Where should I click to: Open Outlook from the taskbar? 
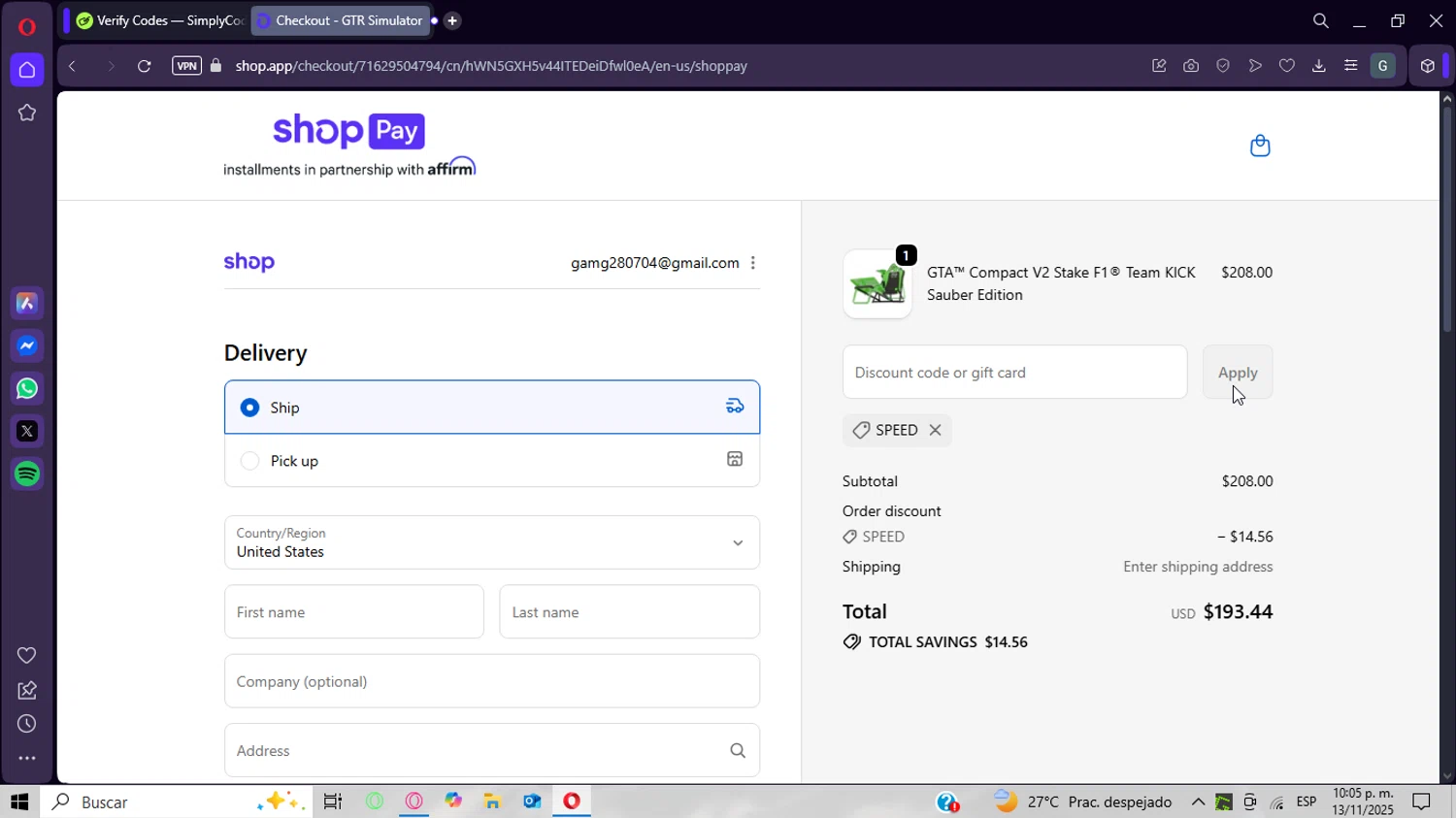click(532, 802)
